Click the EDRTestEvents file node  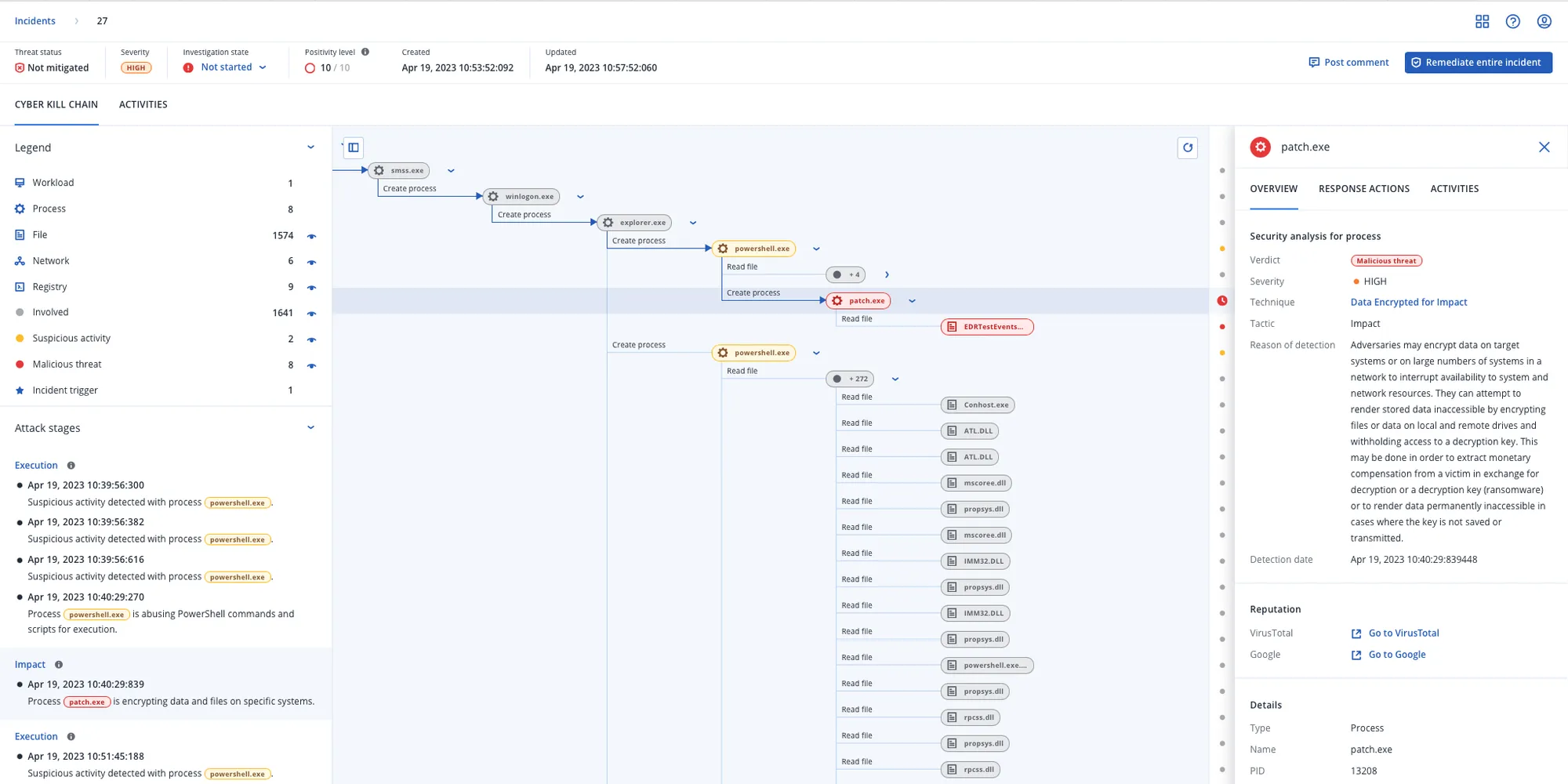(986, 326)
